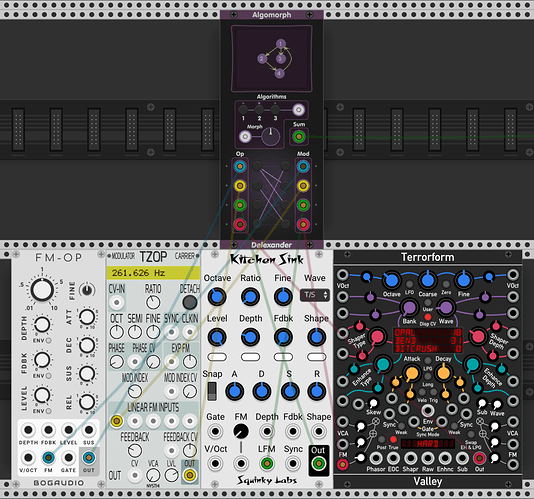The width and height of the screenshot is (534, 499).
Task: Click the Kitchen Sink Out jack
Action: (318, 463)
